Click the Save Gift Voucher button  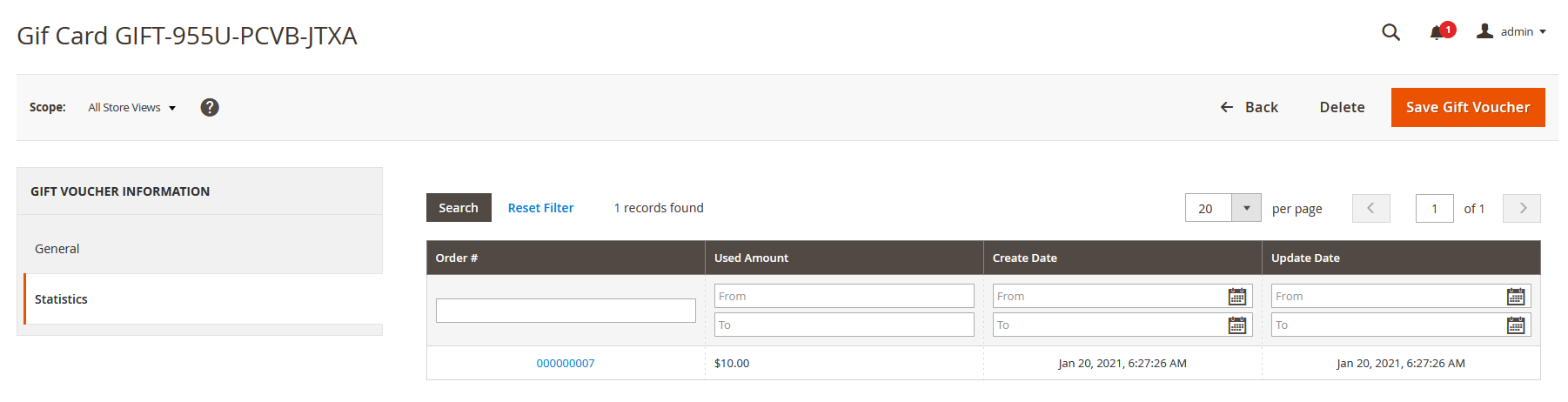(1467, 107)
